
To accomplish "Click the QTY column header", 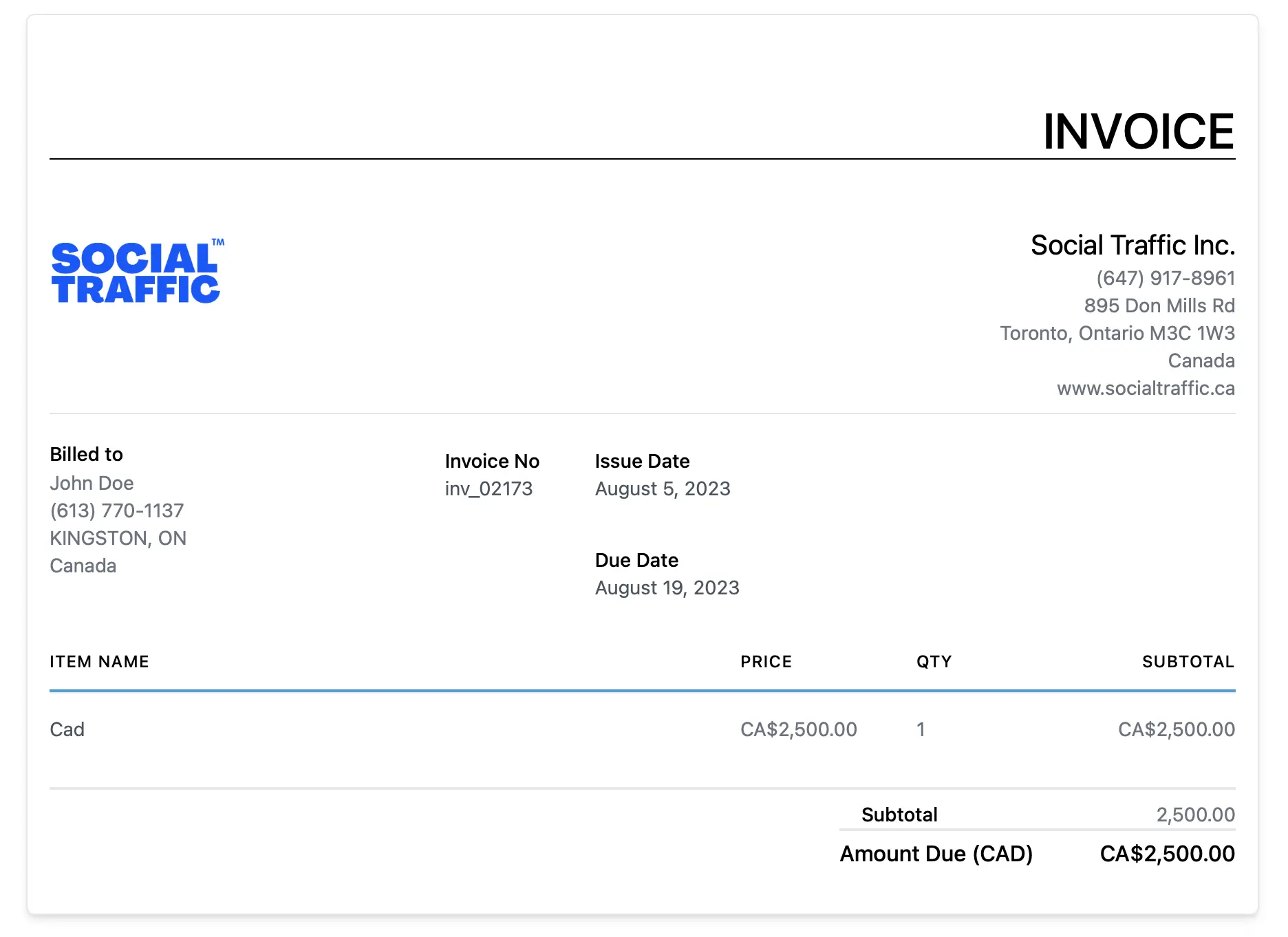I will (x=934, y=662).
